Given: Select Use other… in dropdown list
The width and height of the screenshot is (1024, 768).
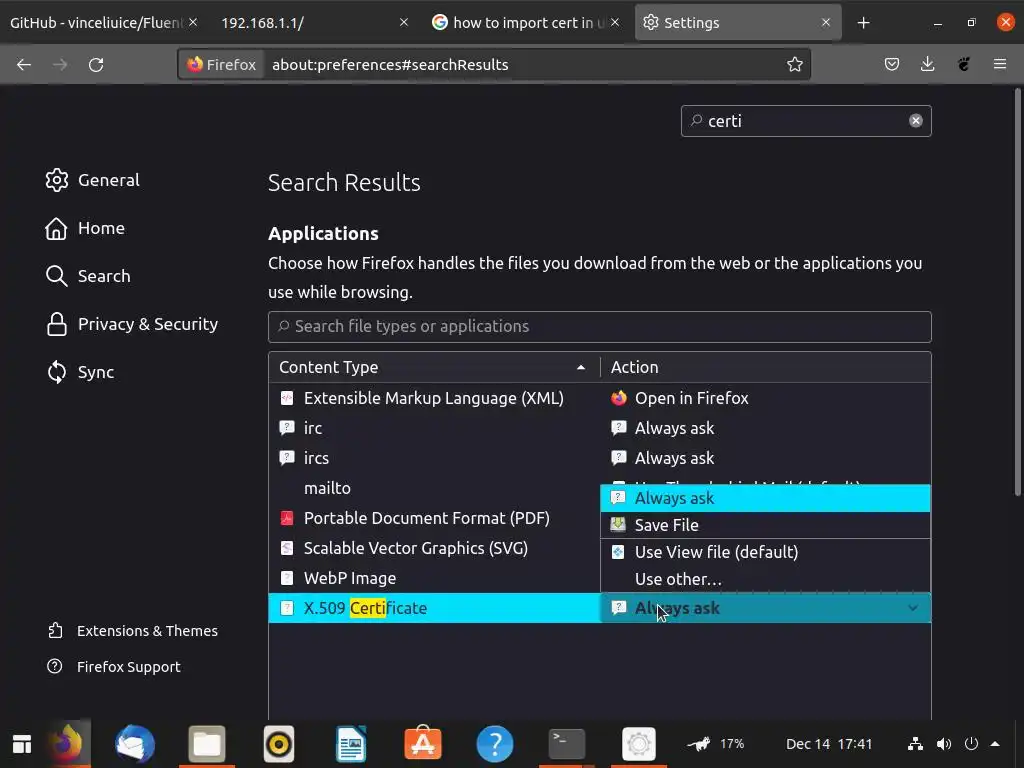Looking at the screenshot, I should pos(678,579).
